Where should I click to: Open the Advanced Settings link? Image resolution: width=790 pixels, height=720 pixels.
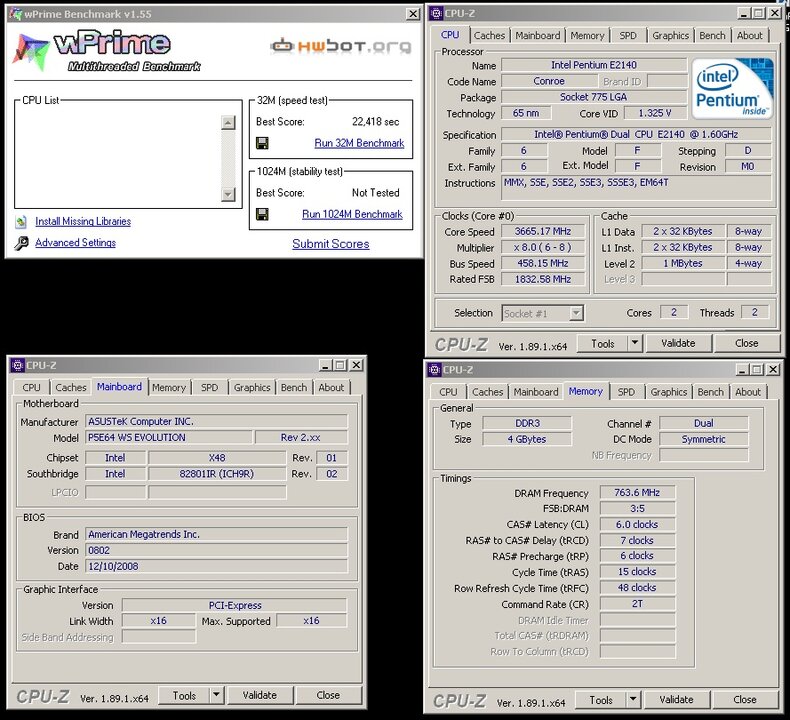(76, 242)
